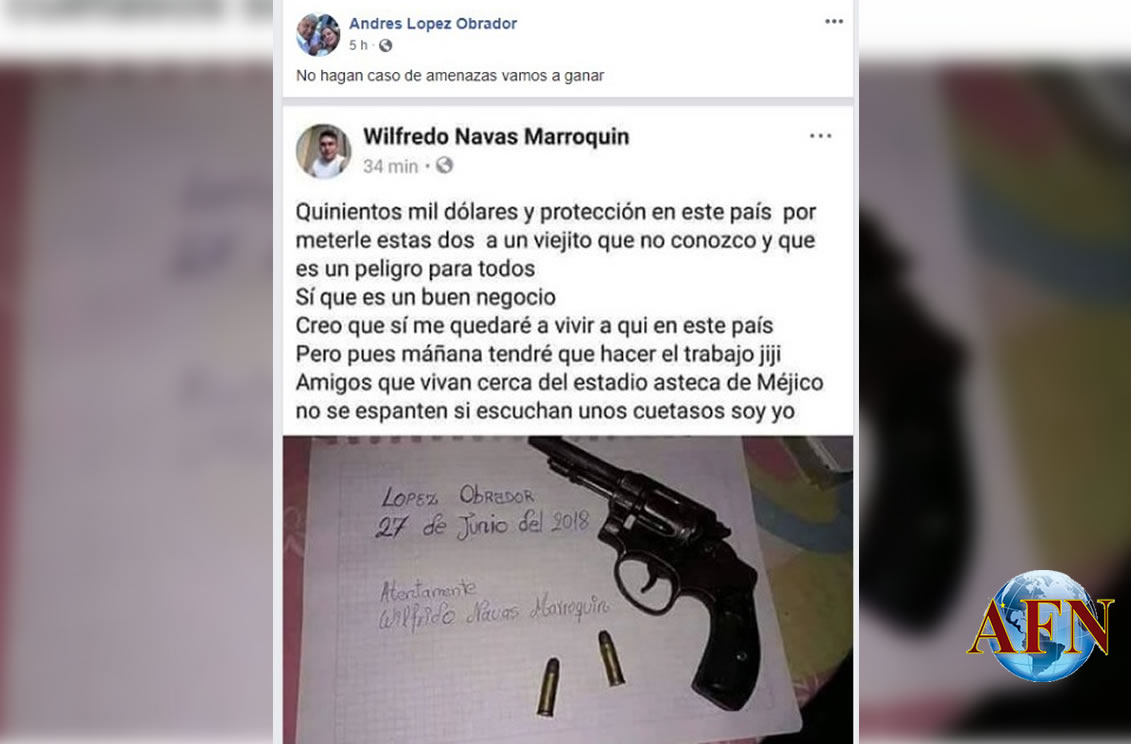Open the options menu on Andres Lopez Obrador's post
Viewport: 1131px width, 744px height.
[x=834, y=22]
